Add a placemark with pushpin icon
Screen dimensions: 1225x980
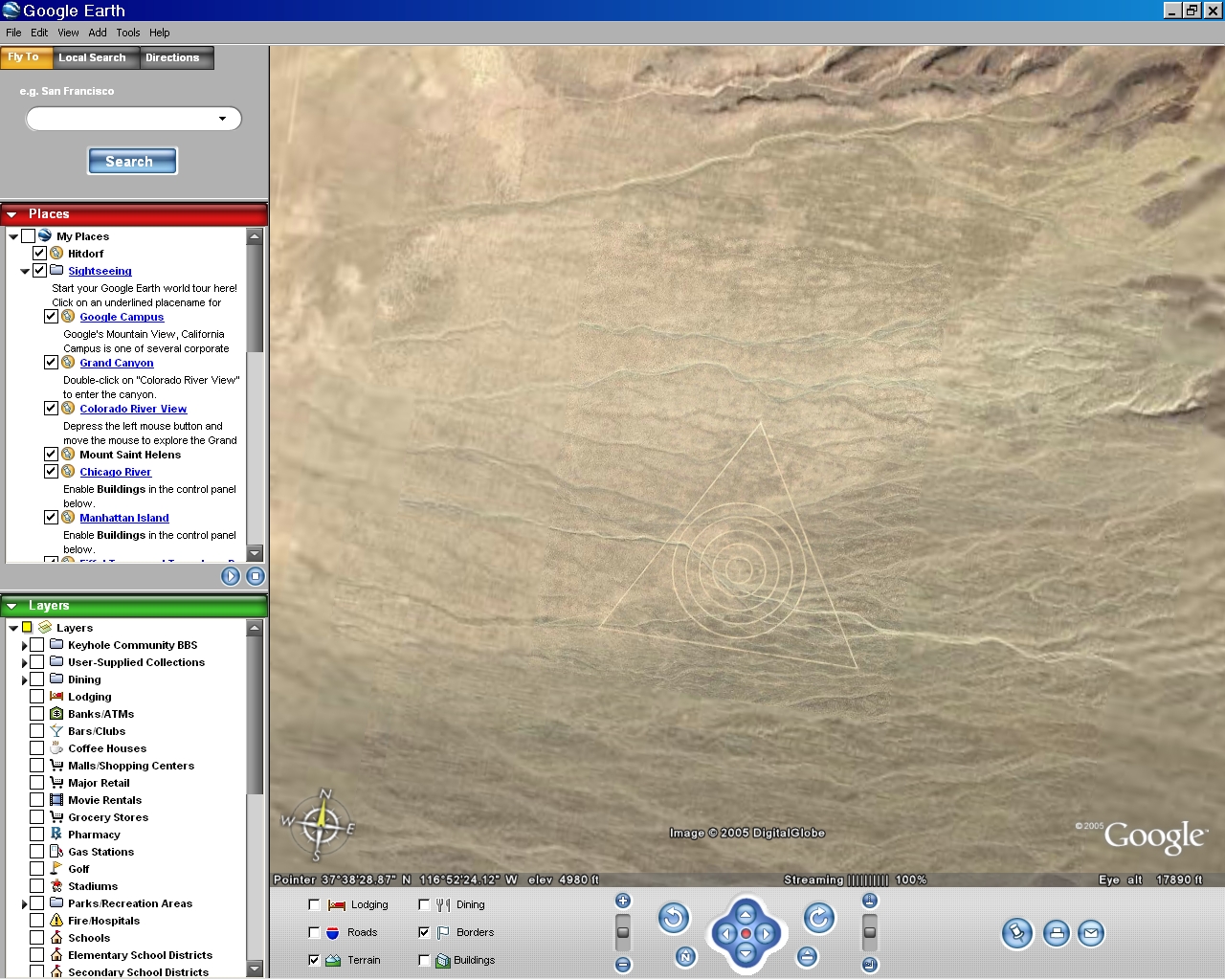pyautogui.click(x=1017, y=933)
